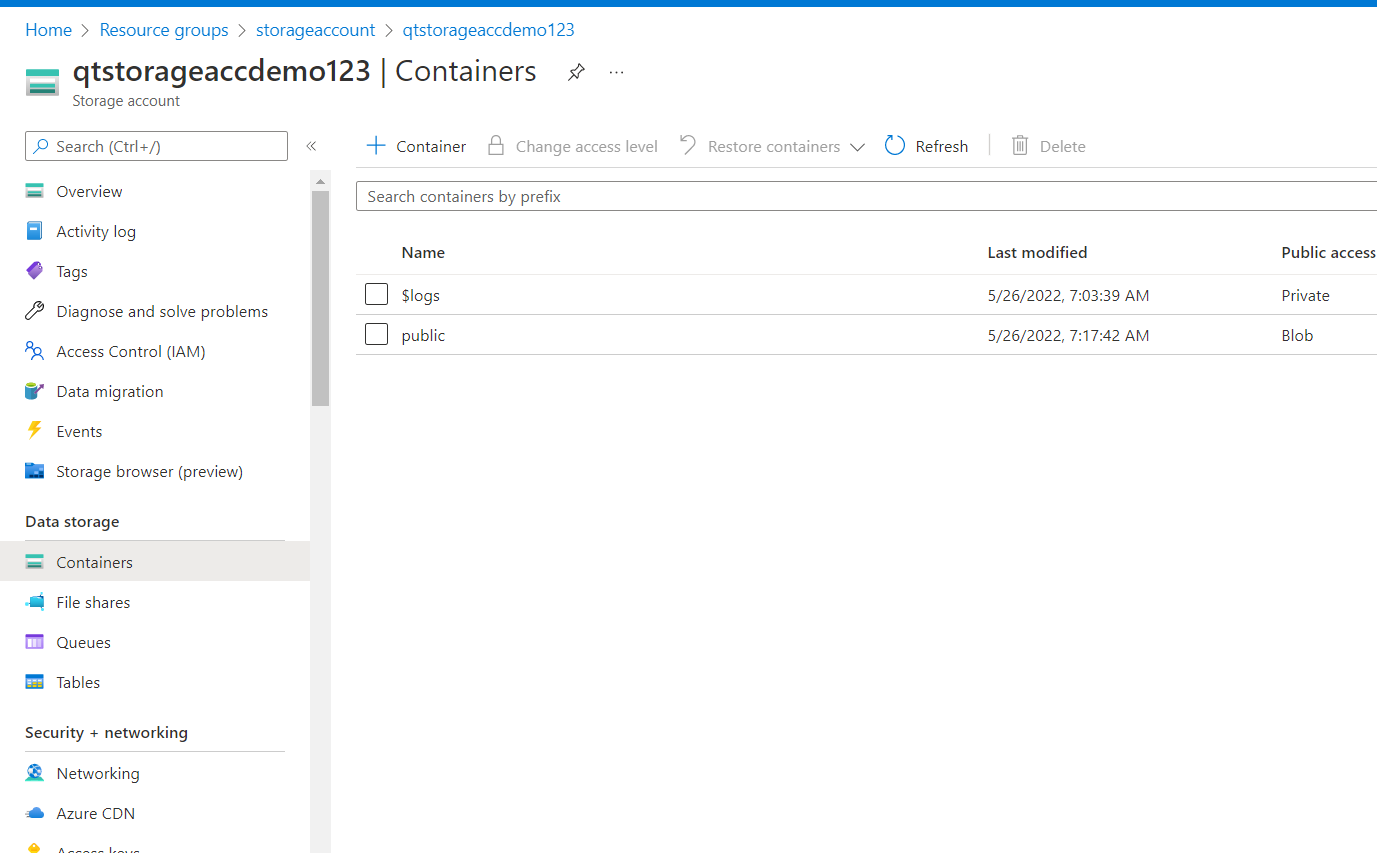
Task: Click the Refresh circular arrow icon
Action: pos(895,146)
